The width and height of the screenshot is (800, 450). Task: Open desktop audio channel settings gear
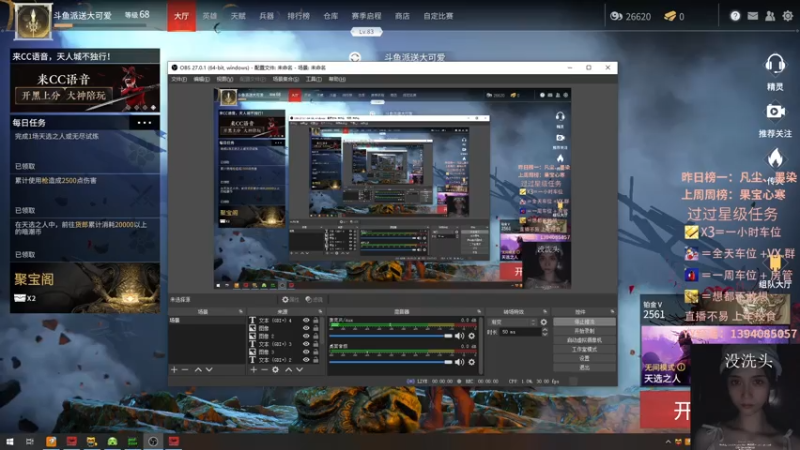[x=471, y=362]
